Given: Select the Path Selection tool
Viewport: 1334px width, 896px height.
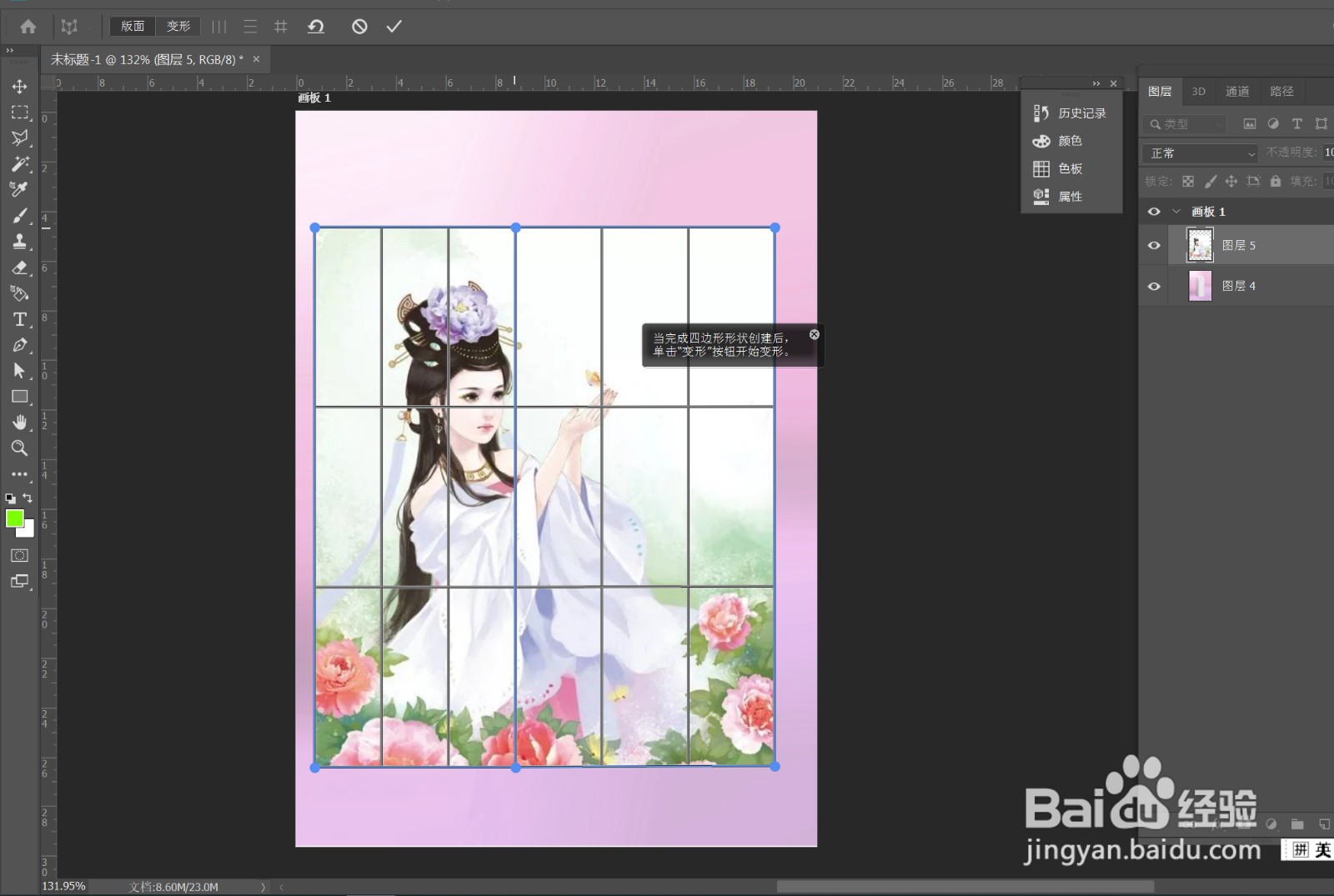Looking at the screenshot, I should pyautogui.click(x=20, y=371).
